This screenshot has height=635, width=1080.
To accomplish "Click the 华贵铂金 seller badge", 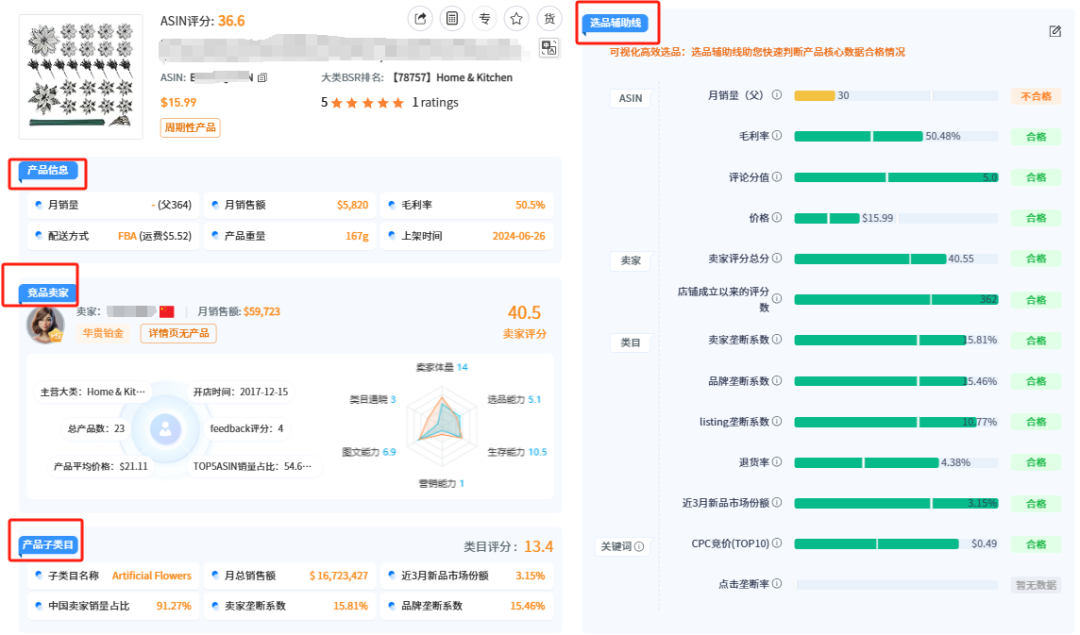I will click(106, 332).
